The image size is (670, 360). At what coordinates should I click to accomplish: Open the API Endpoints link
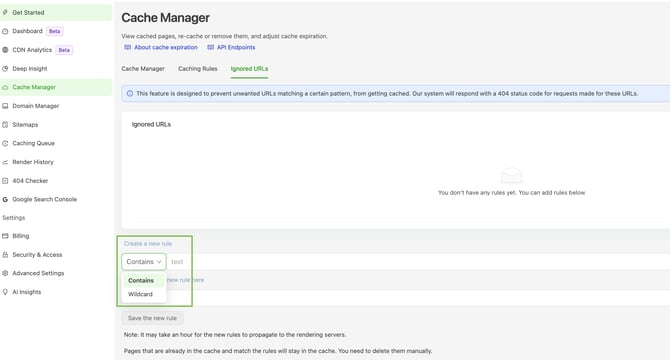tap(236, 47)
